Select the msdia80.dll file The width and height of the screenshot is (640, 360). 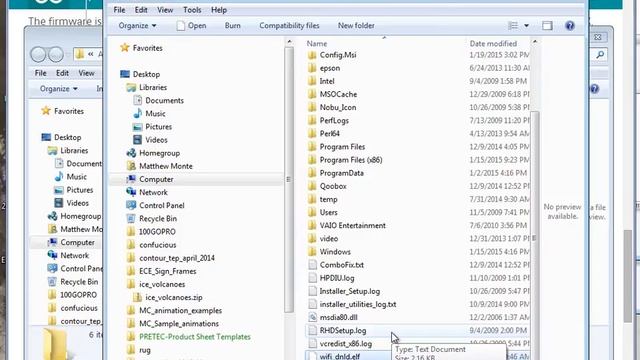333,317
